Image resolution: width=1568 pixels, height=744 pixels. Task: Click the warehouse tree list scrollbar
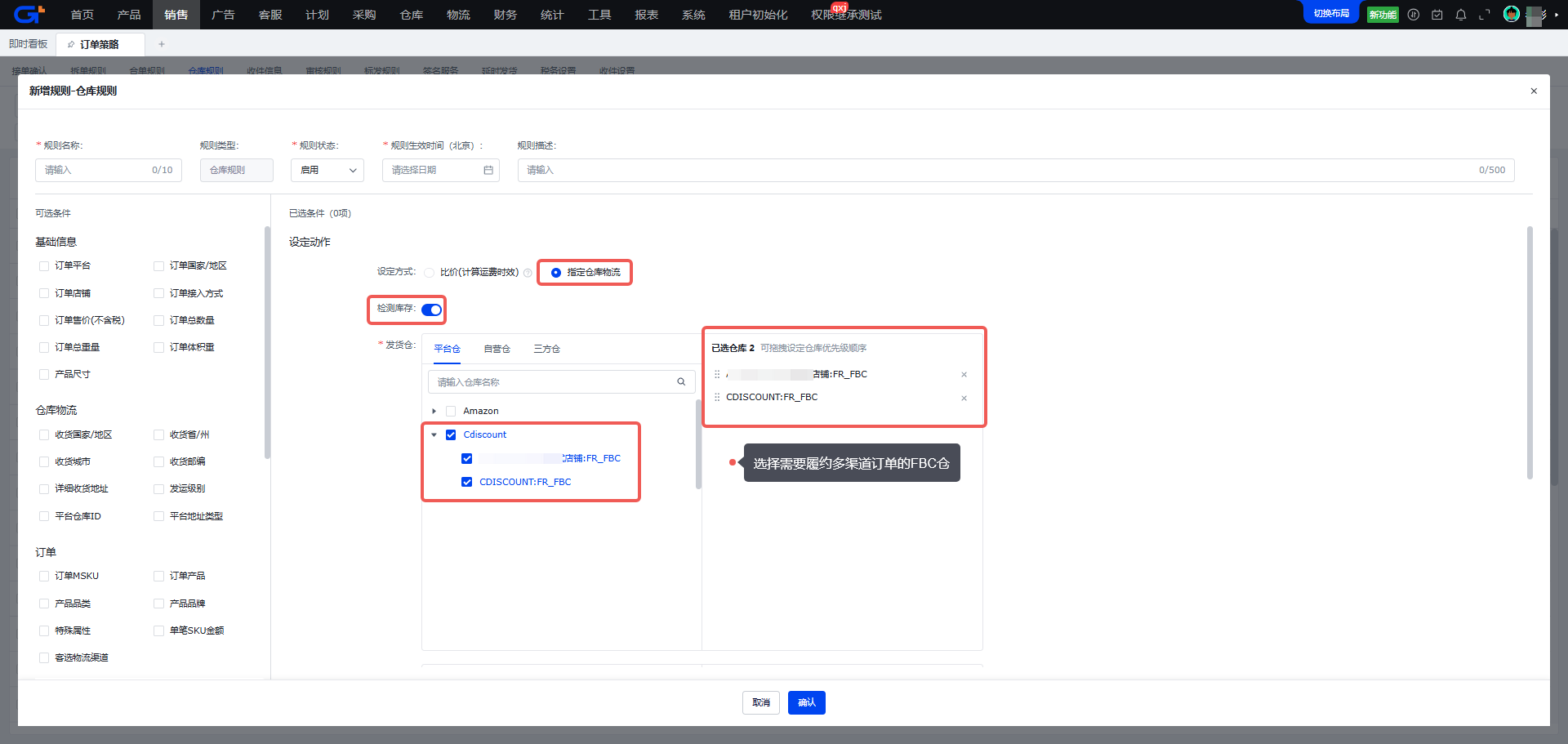tap(698, 443)
